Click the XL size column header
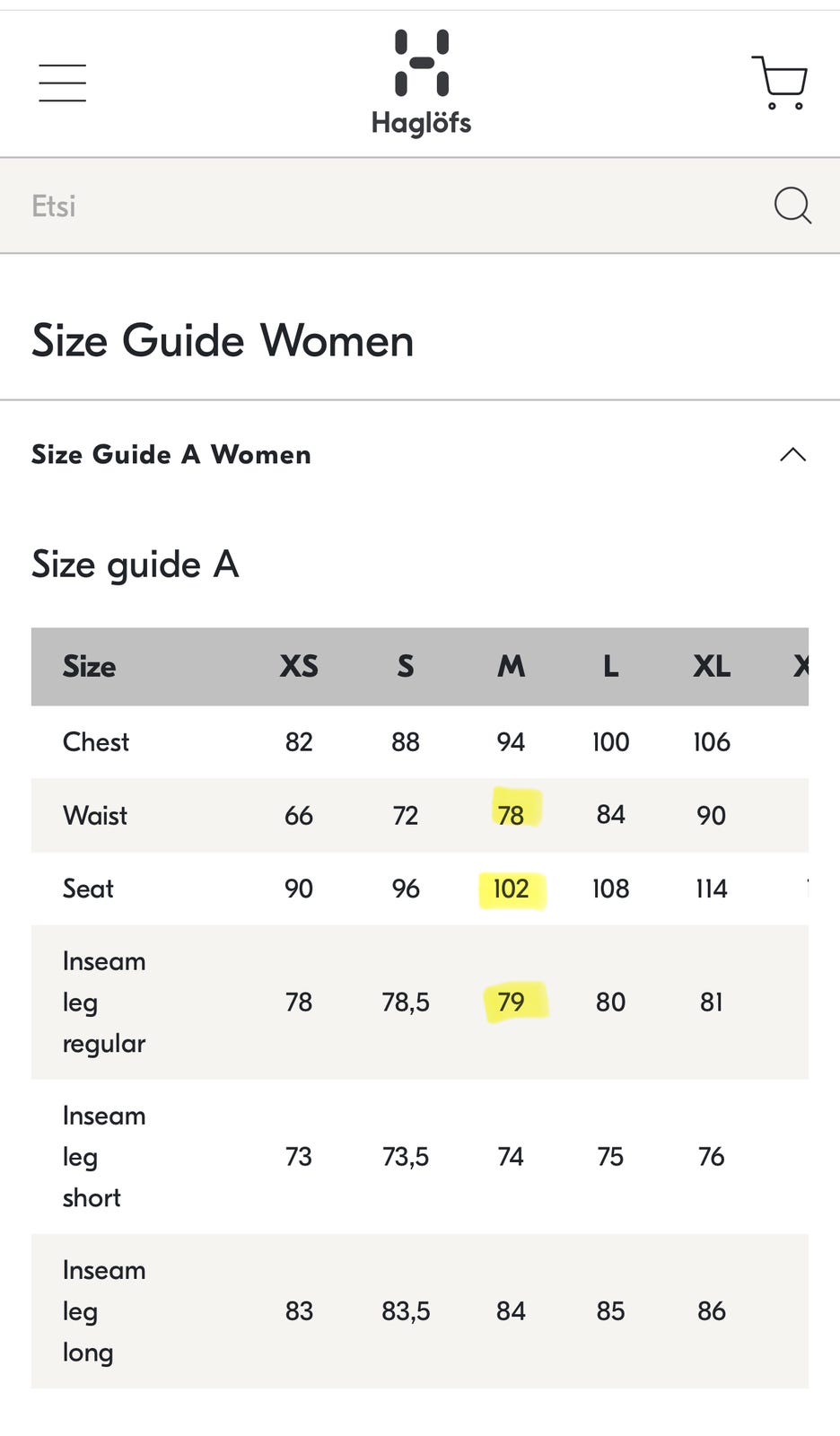The width and height of the screenshot is (840, 1436). click(x=711, y=666)
